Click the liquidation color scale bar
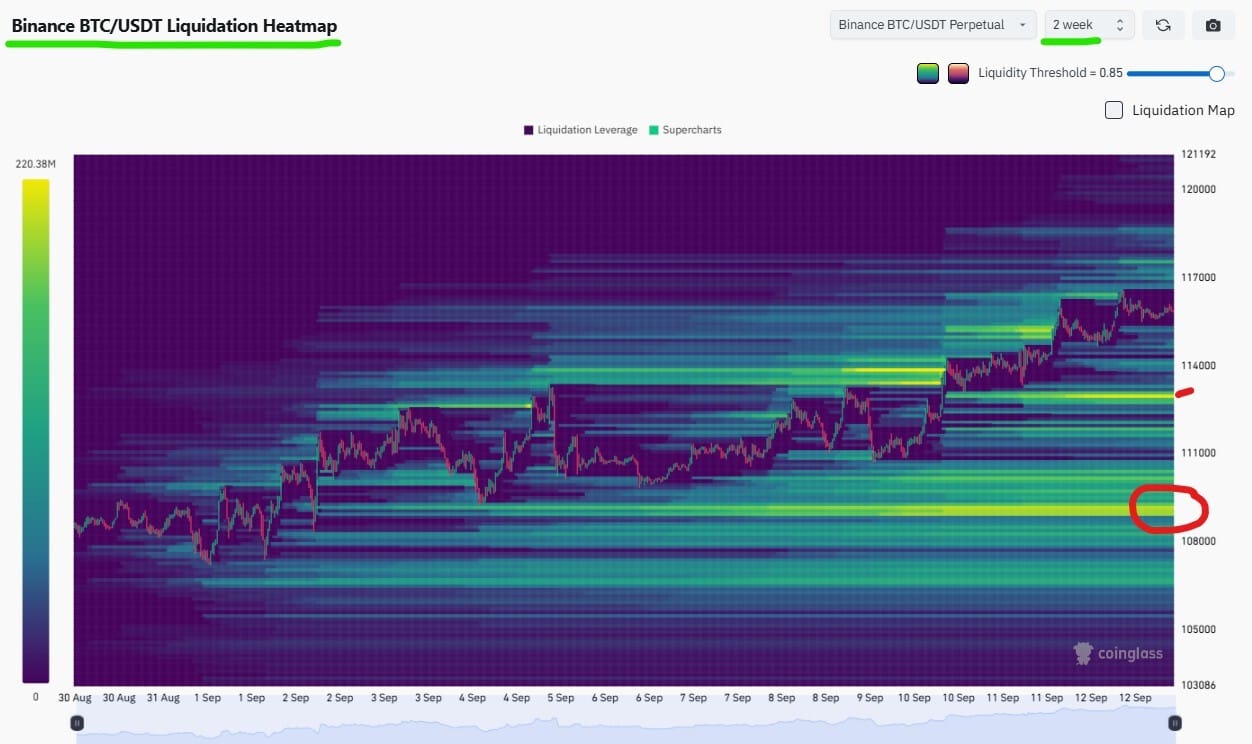1252x744 pixels. (x=36, y=431)
